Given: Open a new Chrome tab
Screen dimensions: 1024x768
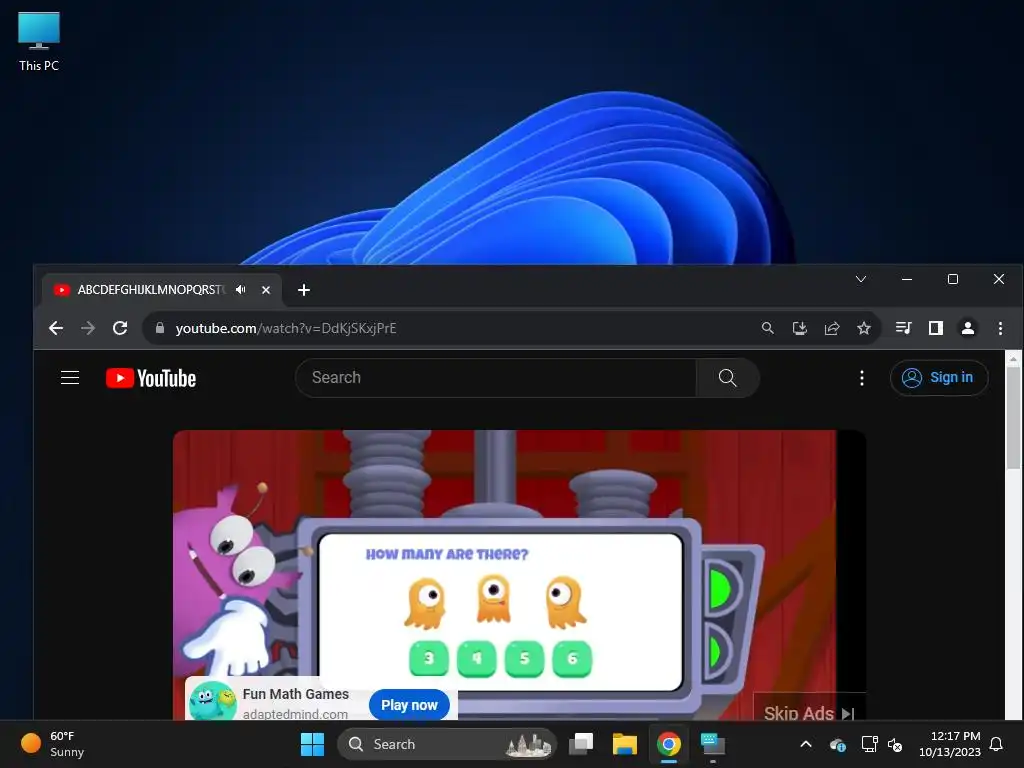Looking at the screenshot, I should tap(304, 290).
